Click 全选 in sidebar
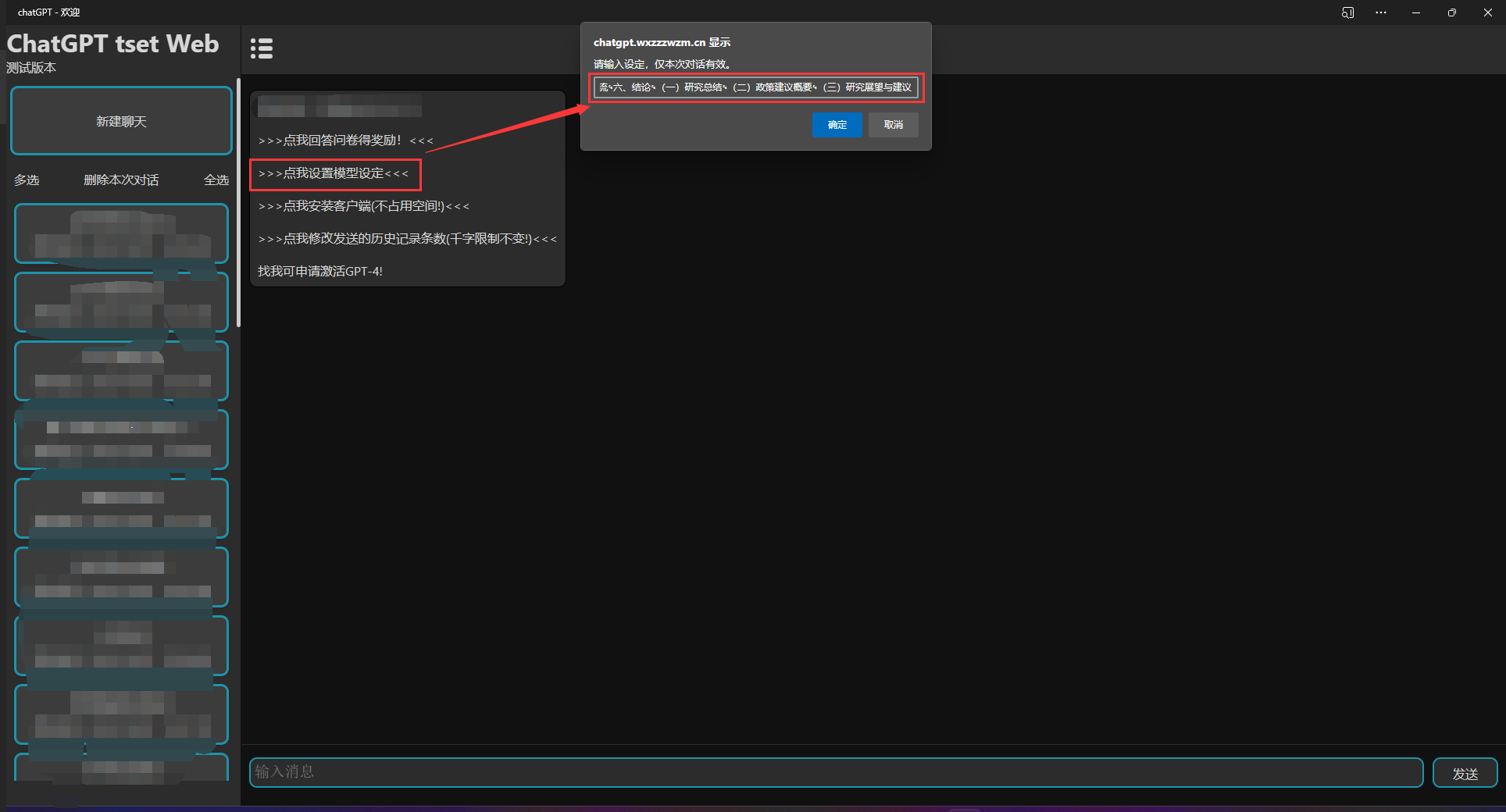The image size is (1506, 812). point(216,180)
